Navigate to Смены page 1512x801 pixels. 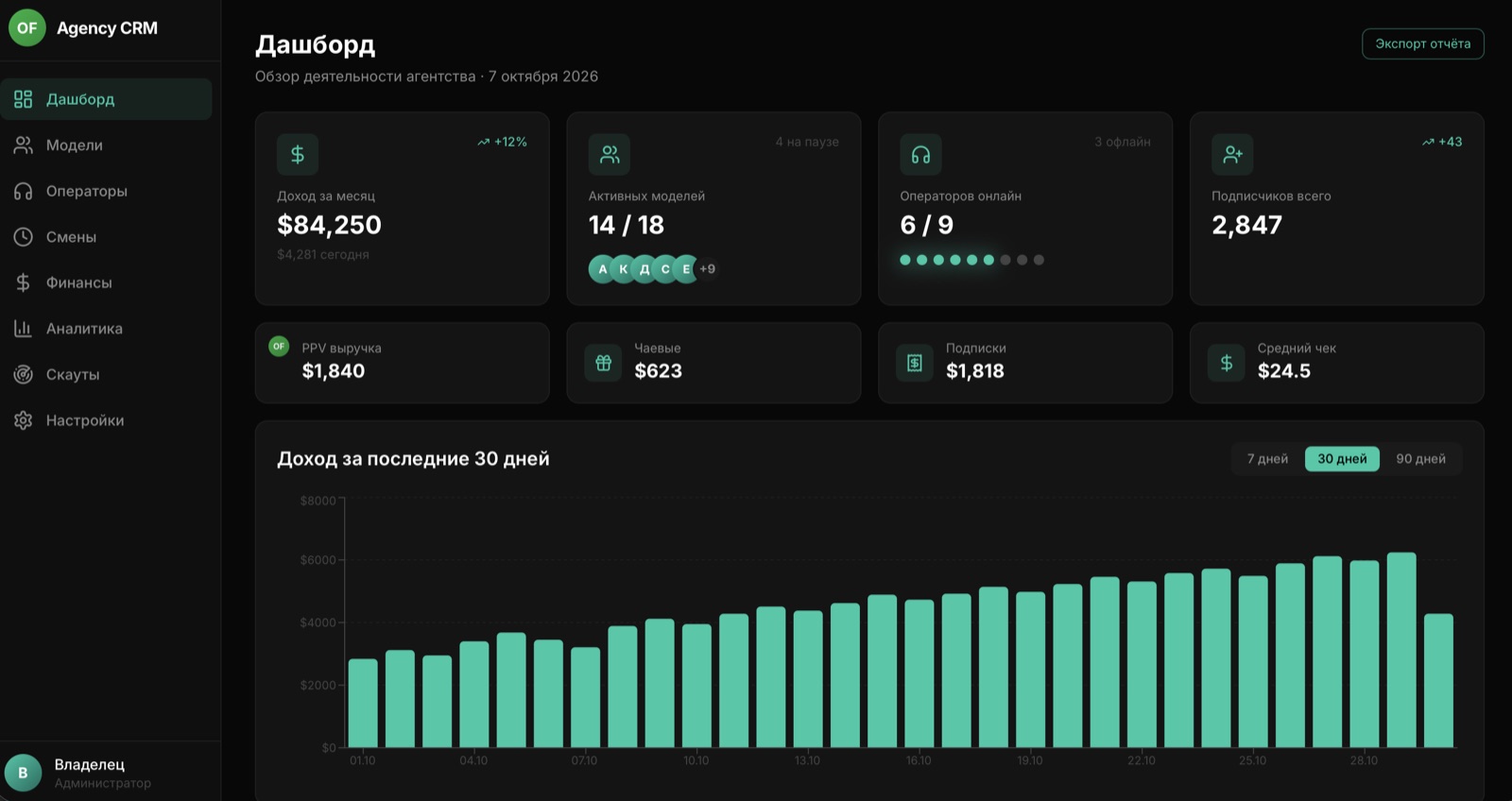[x=106, y=237]
